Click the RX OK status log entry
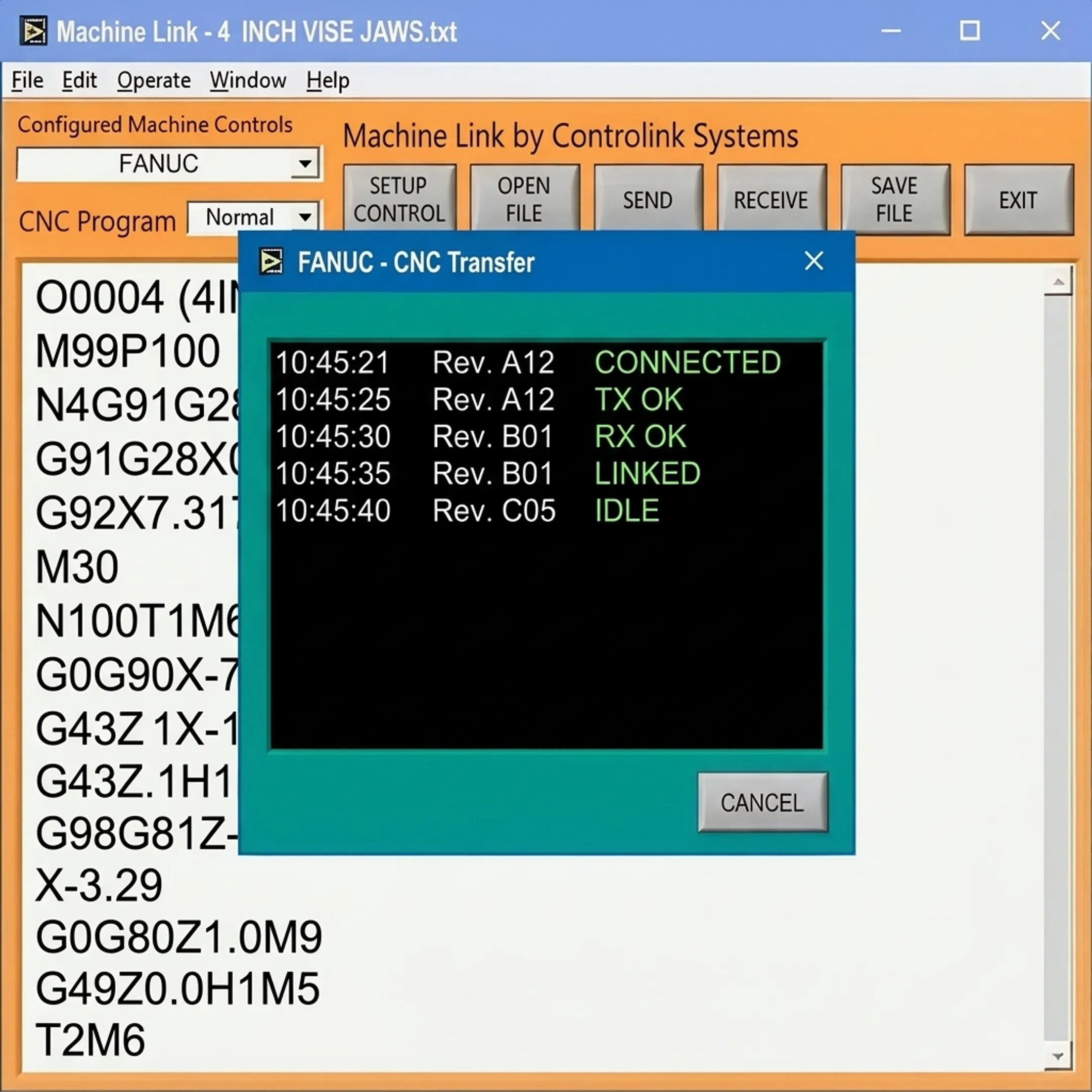The image size is (1092, 1092). 641,436
